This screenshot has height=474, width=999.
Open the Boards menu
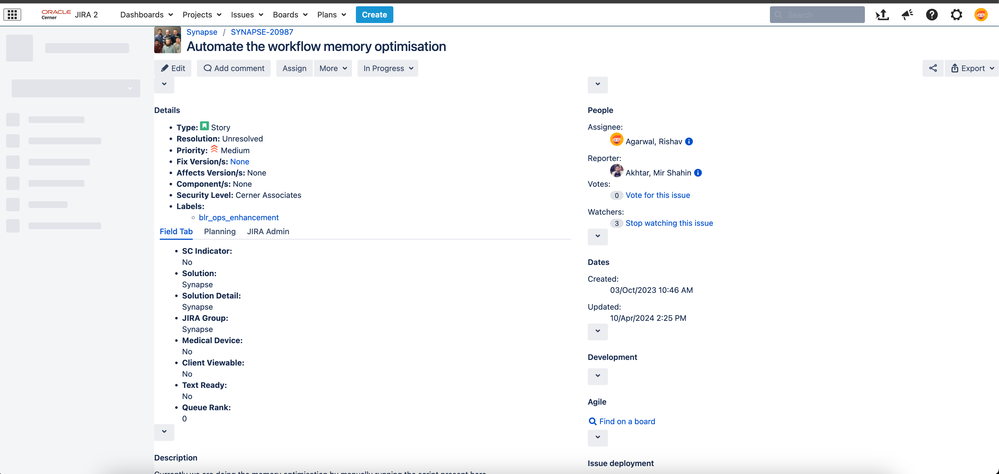tap(290, 15)
